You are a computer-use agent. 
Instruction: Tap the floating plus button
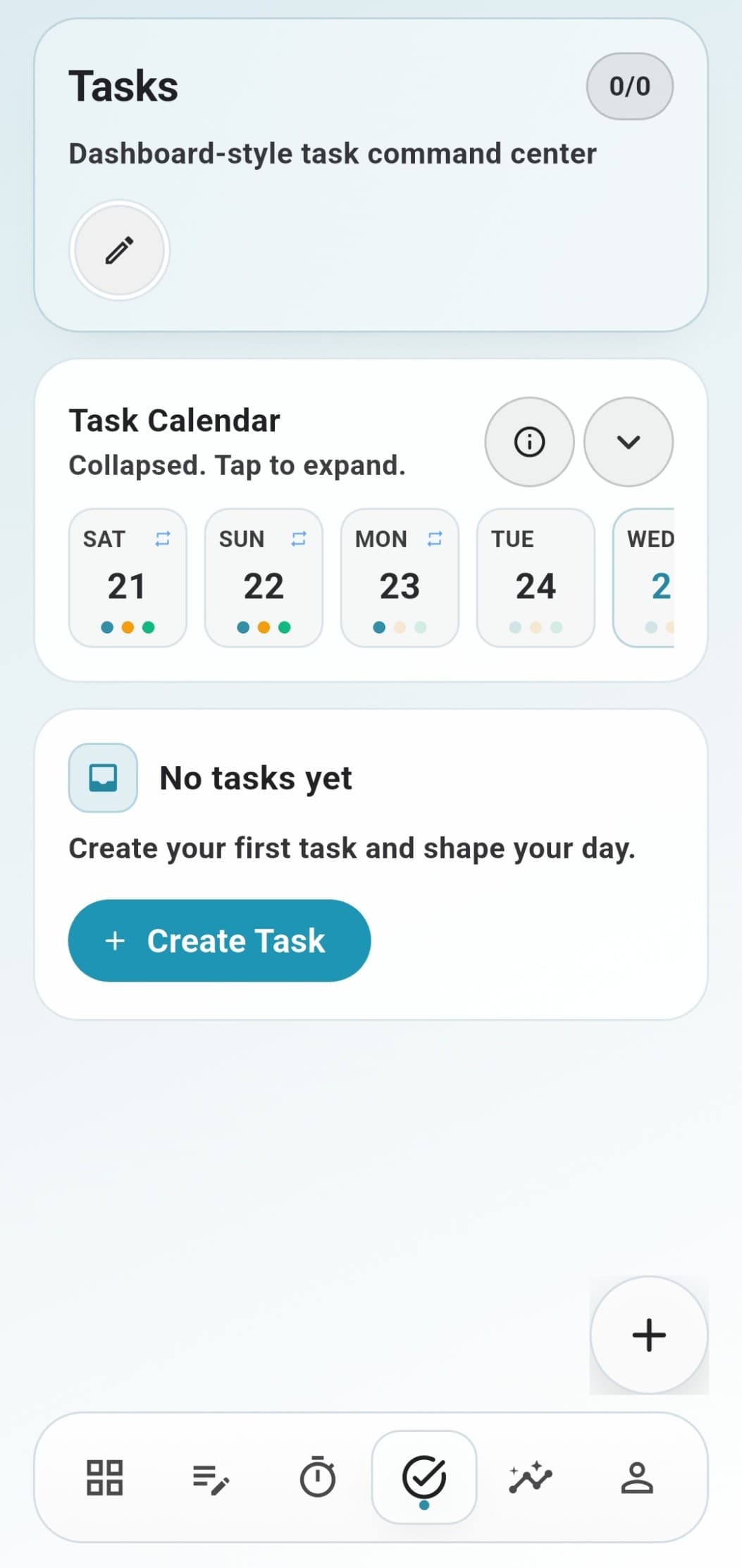pos(648,1334)
